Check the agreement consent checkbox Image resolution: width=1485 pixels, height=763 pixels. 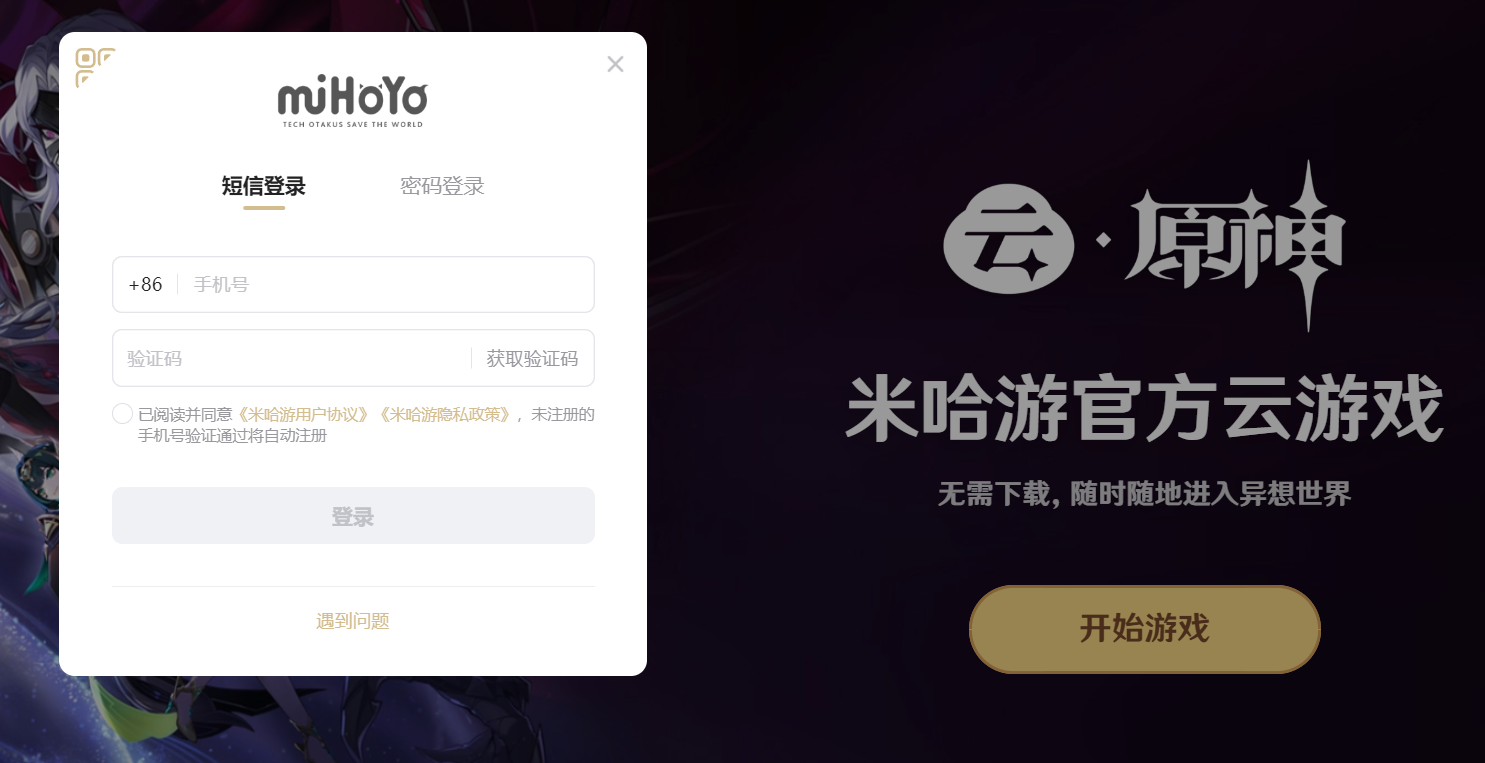pos(122,414)
